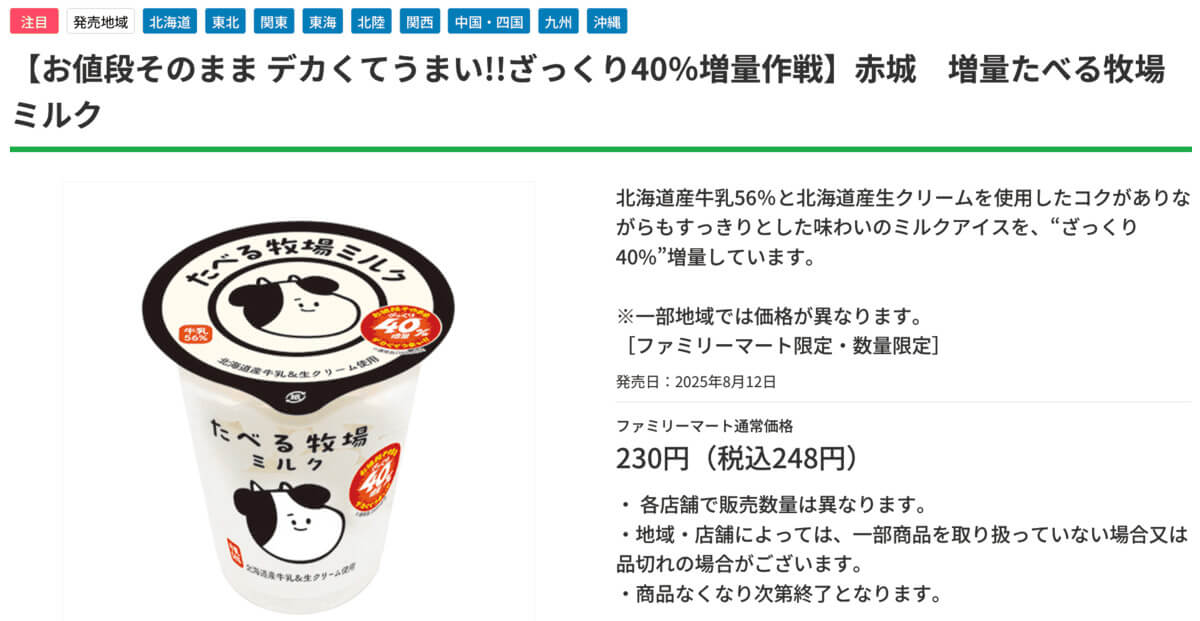
Task: Click the red 注目 badge
Action: tap(34, 21)
